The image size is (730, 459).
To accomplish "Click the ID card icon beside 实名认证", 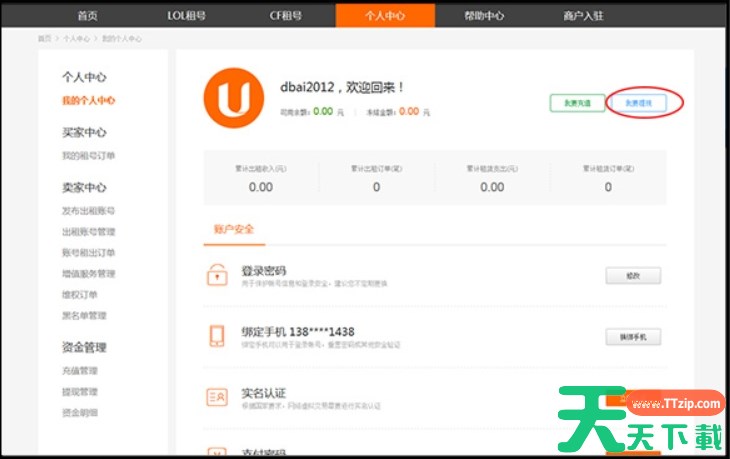I will [216, 396].
